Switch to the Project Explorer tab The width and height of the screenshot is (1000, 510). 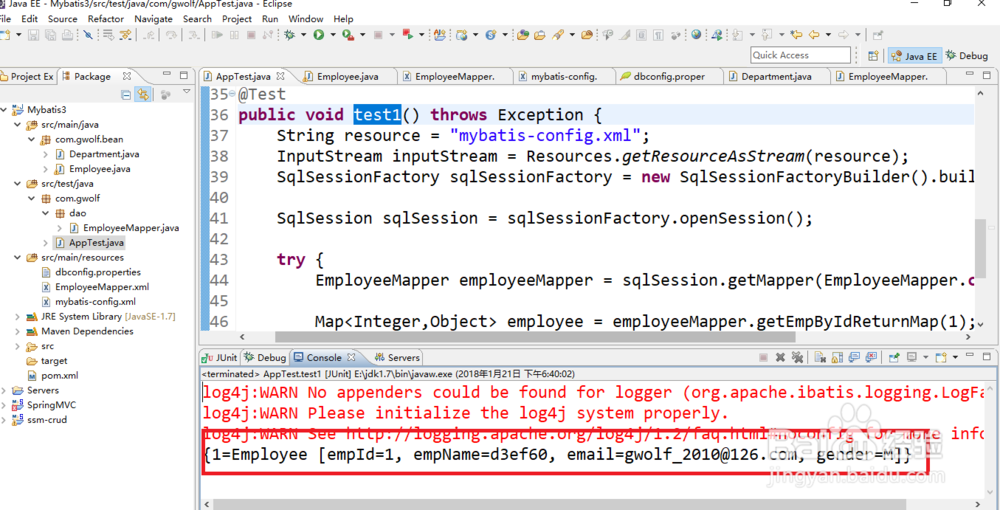click(x=27, y=76)
